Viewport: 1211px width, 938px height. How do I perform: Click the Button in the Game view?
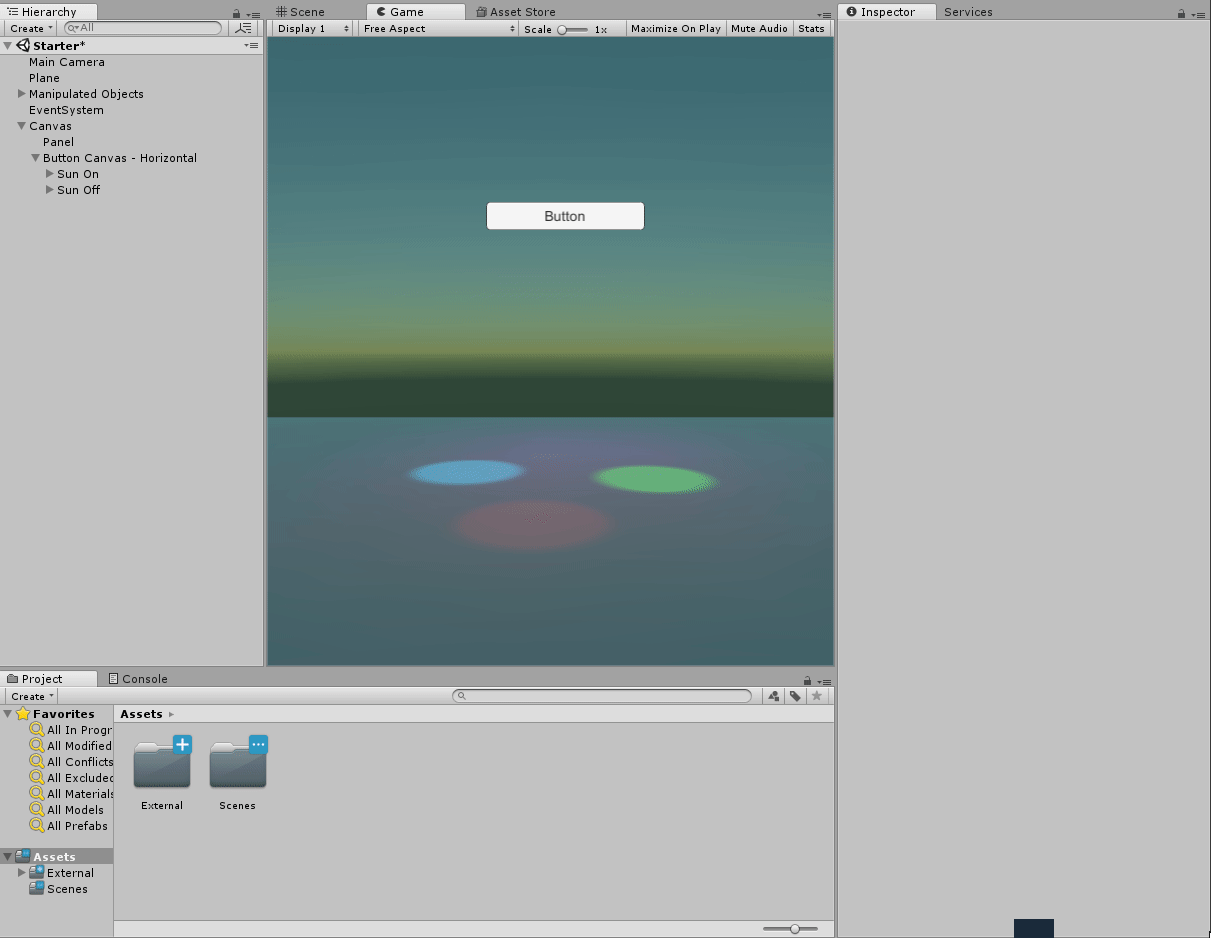(x=565, y=216)
